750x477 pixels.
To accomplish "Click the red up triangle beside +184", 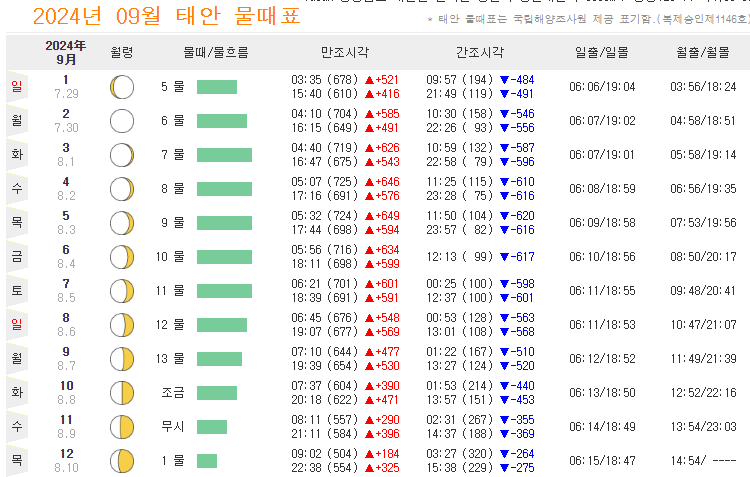I will coord(369,454).
